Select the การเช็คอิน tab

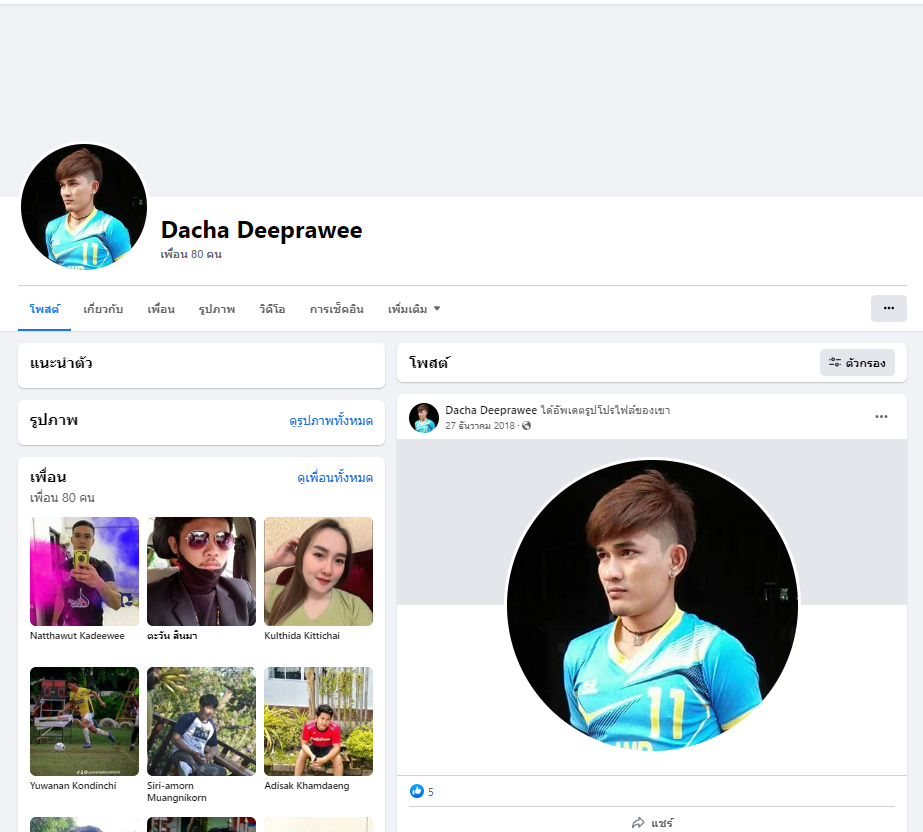pyautogui.click(x=337, y=309)
